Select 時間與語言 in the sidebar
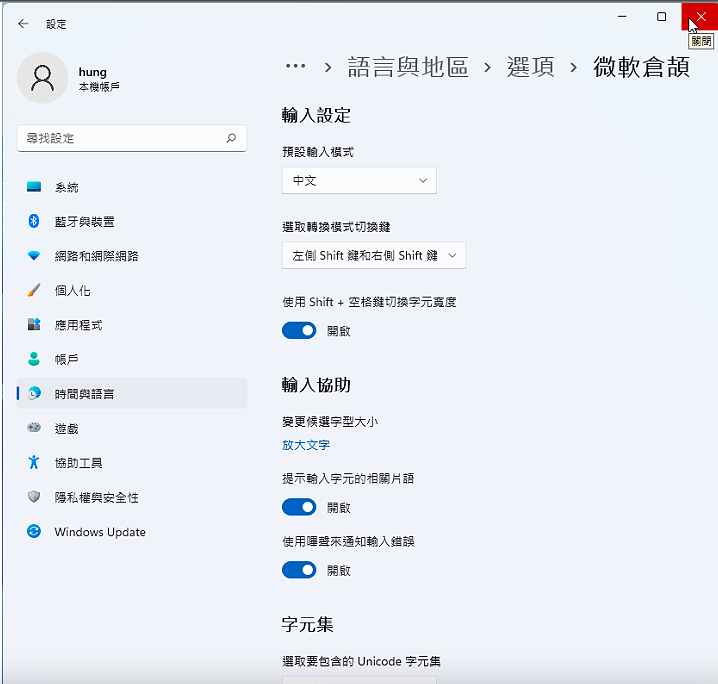 pyautogui.click(x=132, y=393)
